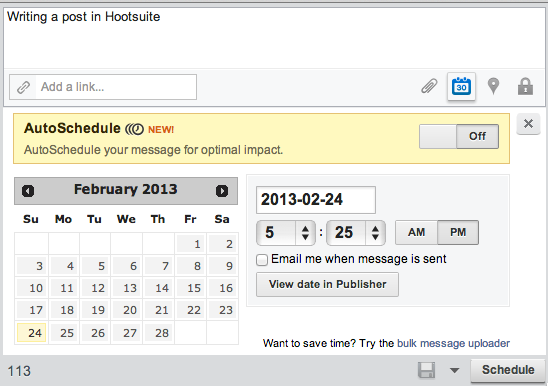548x386 pixels.
Task: Click the Add a link field
Action: coord(103,87)
